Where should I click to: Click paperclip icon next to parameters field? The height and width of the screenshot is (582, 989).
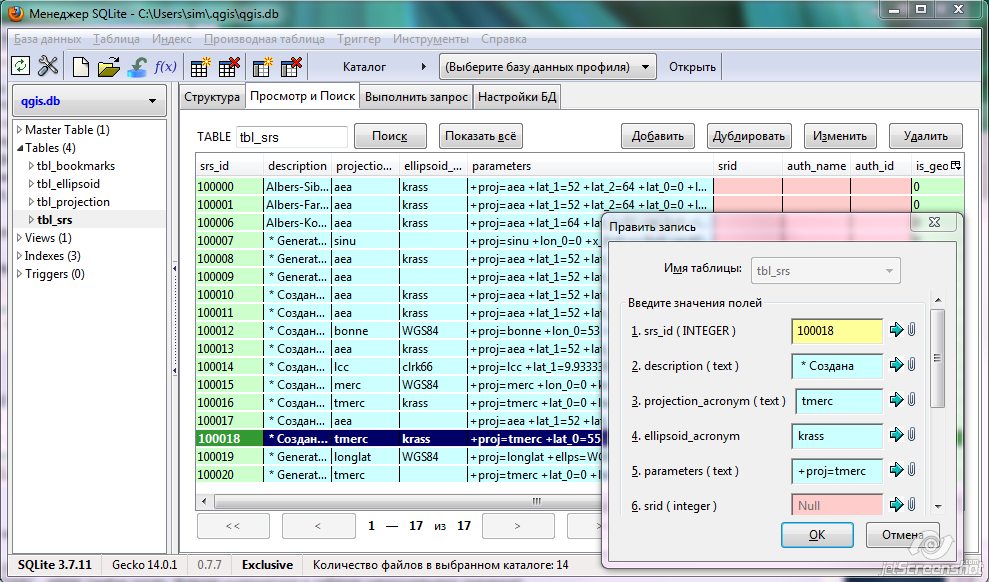[x=911, y=470]
